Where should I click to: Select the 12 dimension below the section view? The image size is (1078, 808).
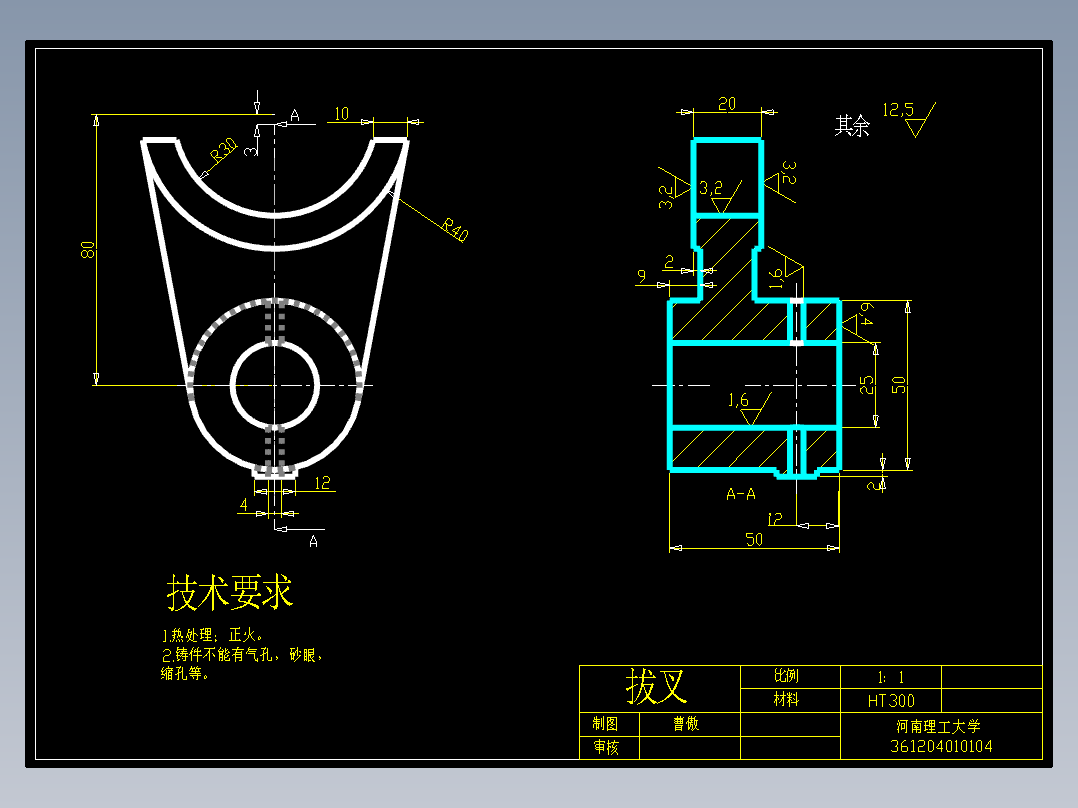point(775,518)
